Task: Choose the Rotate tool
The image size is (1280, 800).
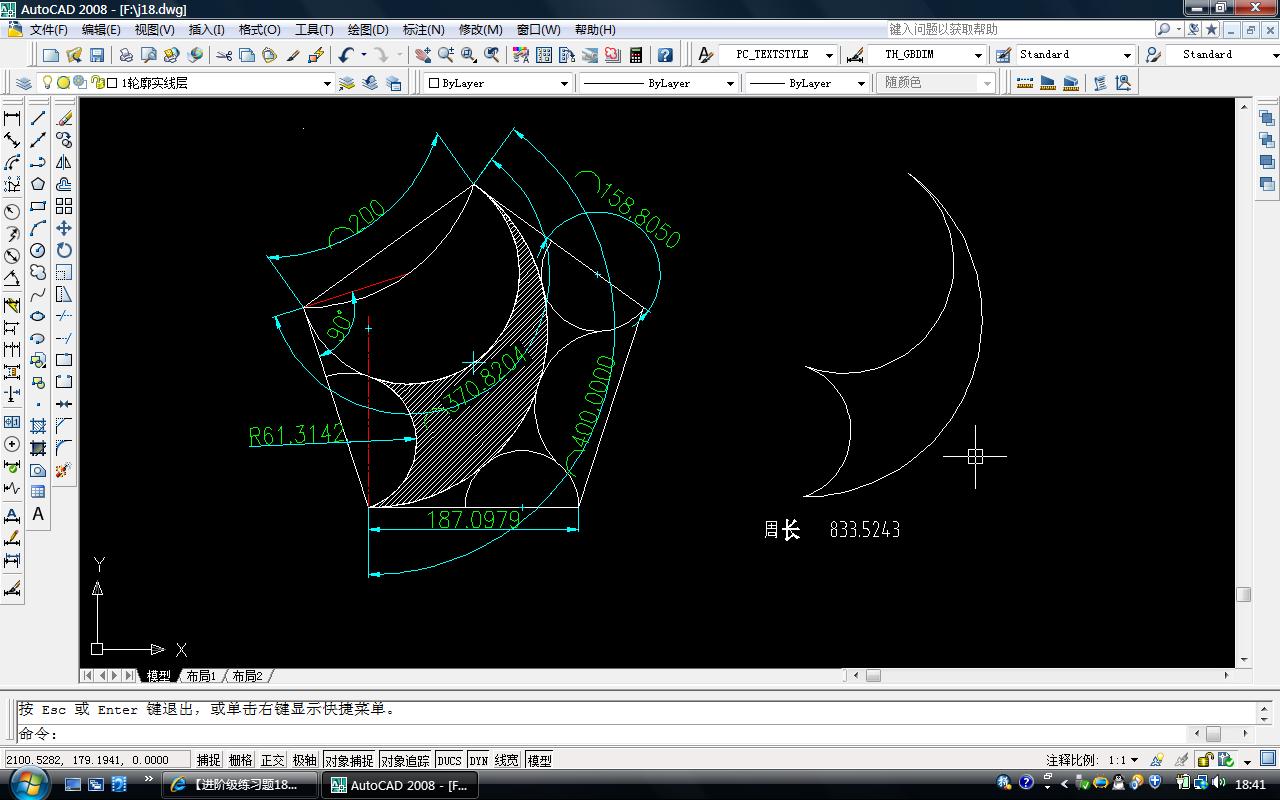Action: coord(64,250)
